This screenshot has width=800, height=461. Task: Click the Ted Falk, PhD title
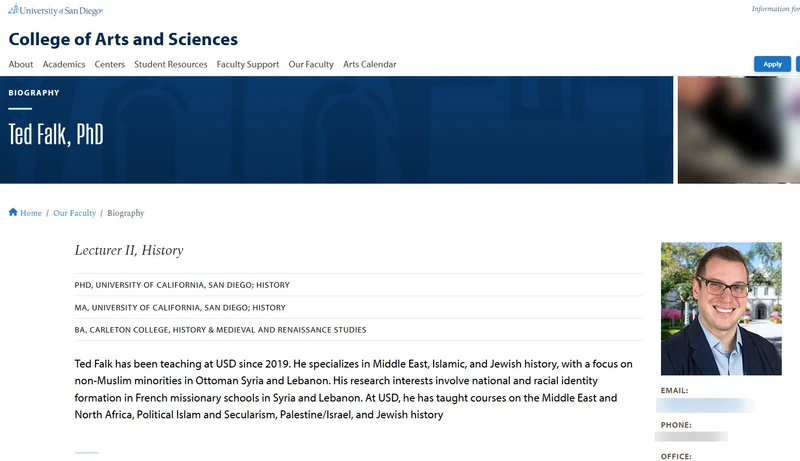[56, 135]
